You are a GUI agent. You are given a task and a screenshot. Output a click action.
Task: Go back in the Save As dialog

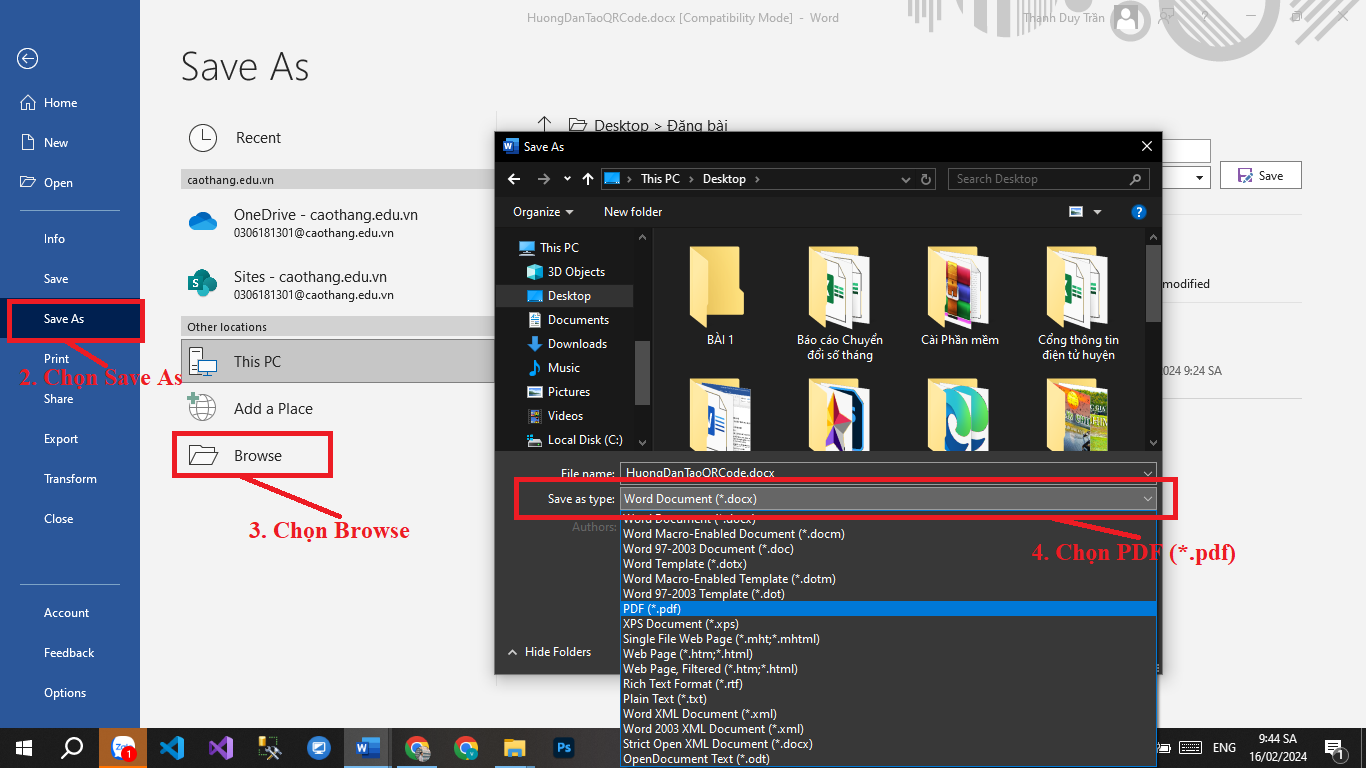point(514,179)
